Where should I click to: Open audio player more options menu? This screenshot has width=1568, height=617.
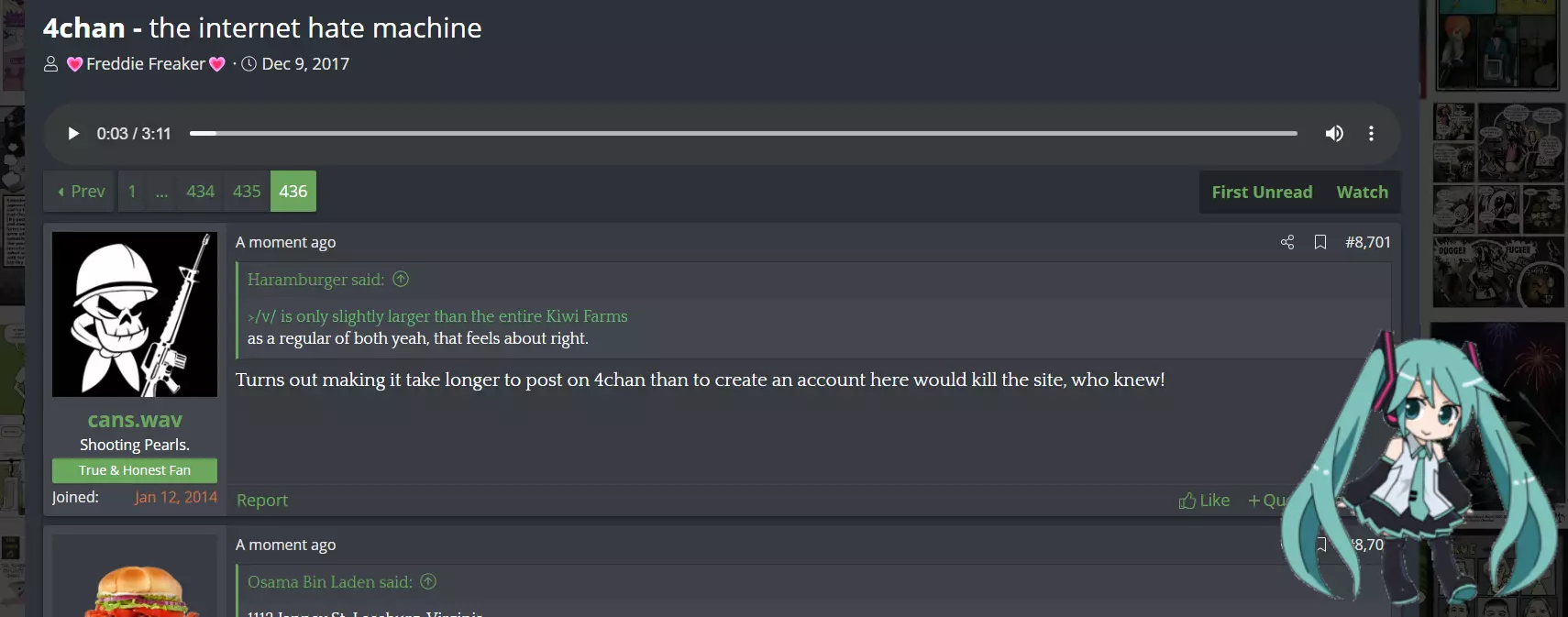point(1371,134)
